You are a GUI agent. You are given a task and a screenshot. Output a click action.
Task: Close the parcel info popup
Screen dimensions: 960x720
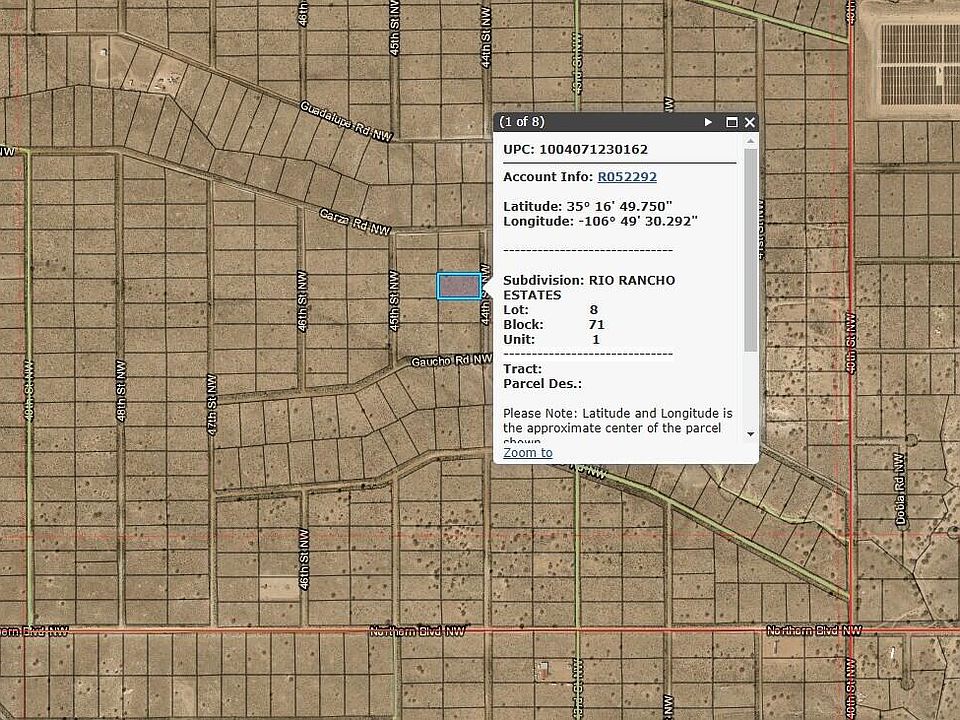(750, 122)
